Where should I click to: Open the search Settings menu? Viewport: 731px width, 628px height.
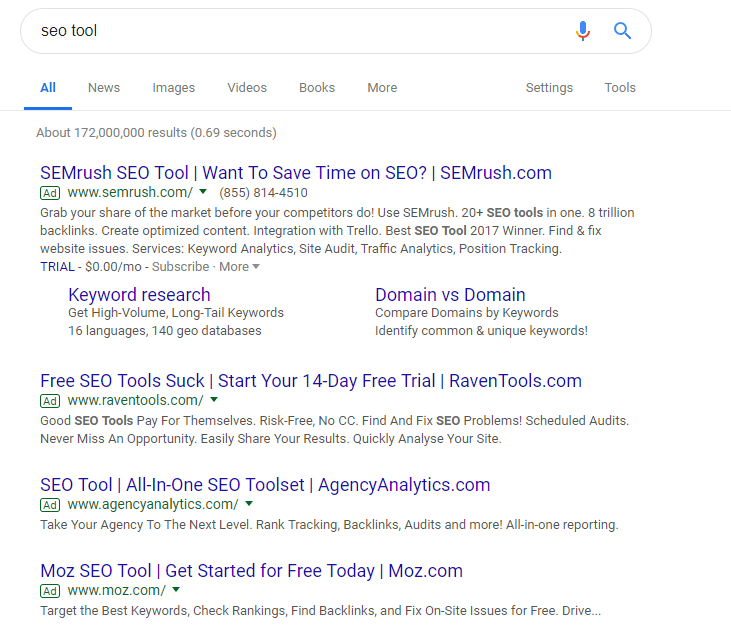(549, 88)
